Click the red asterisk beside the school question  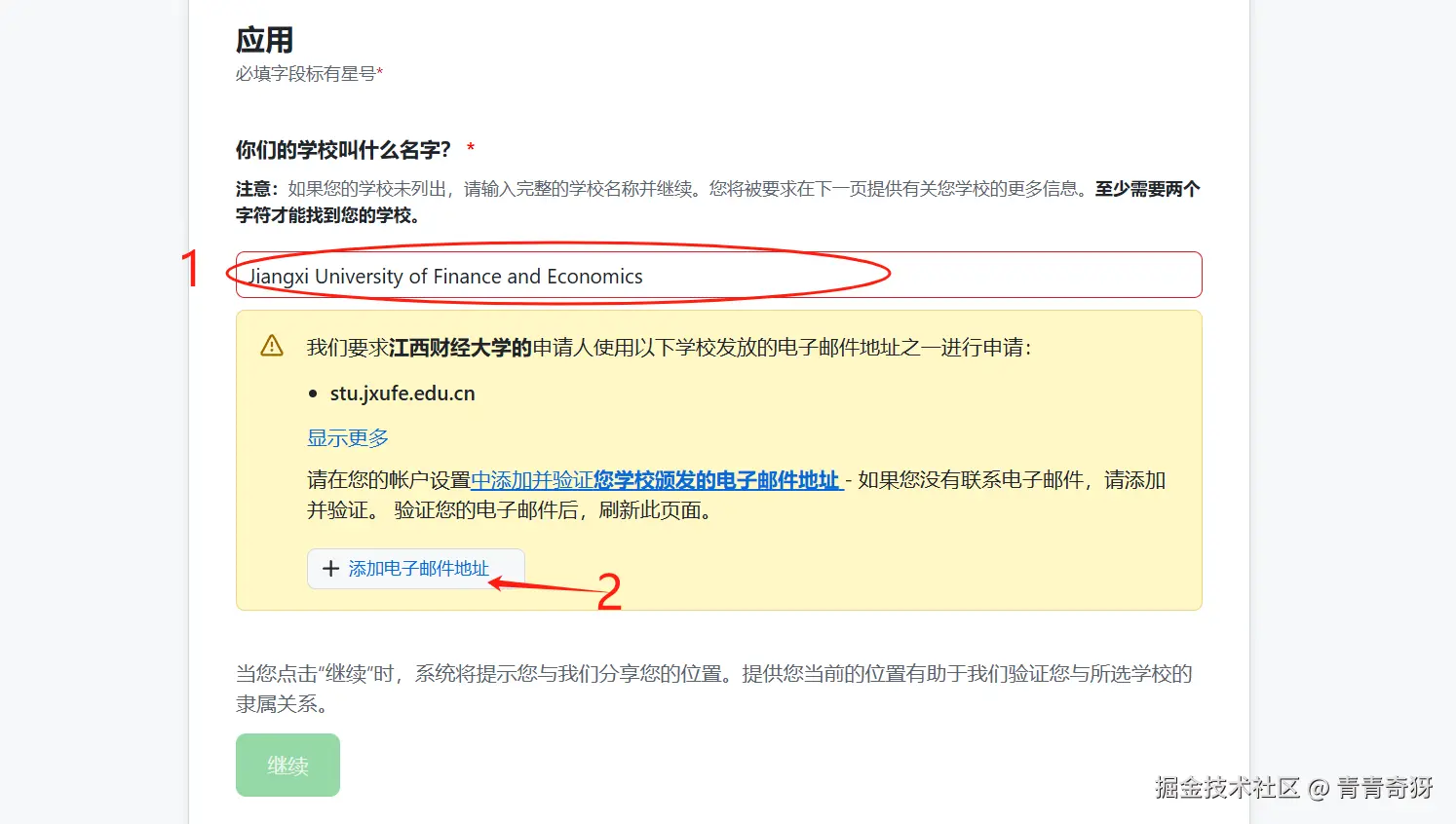pos(471,148)
